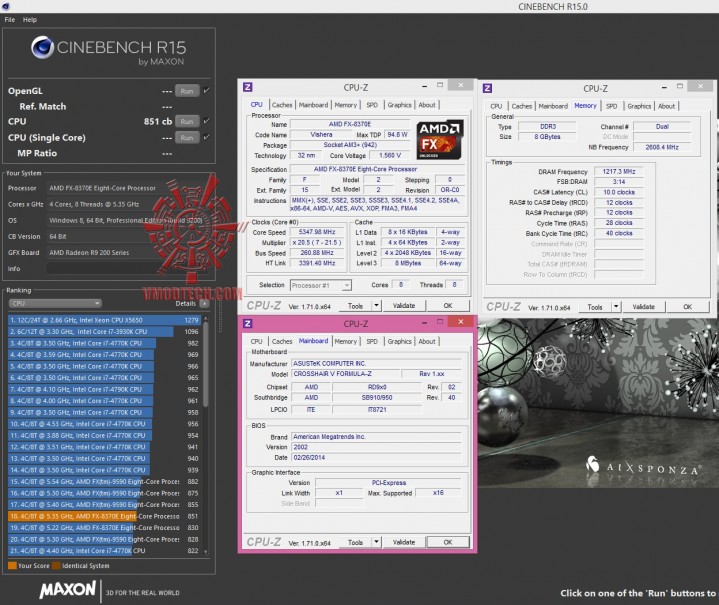This screenshot has height=605, width=719.
Task: Click the Cinebench R15 sphere logo
Action: (x=42, y=47)
